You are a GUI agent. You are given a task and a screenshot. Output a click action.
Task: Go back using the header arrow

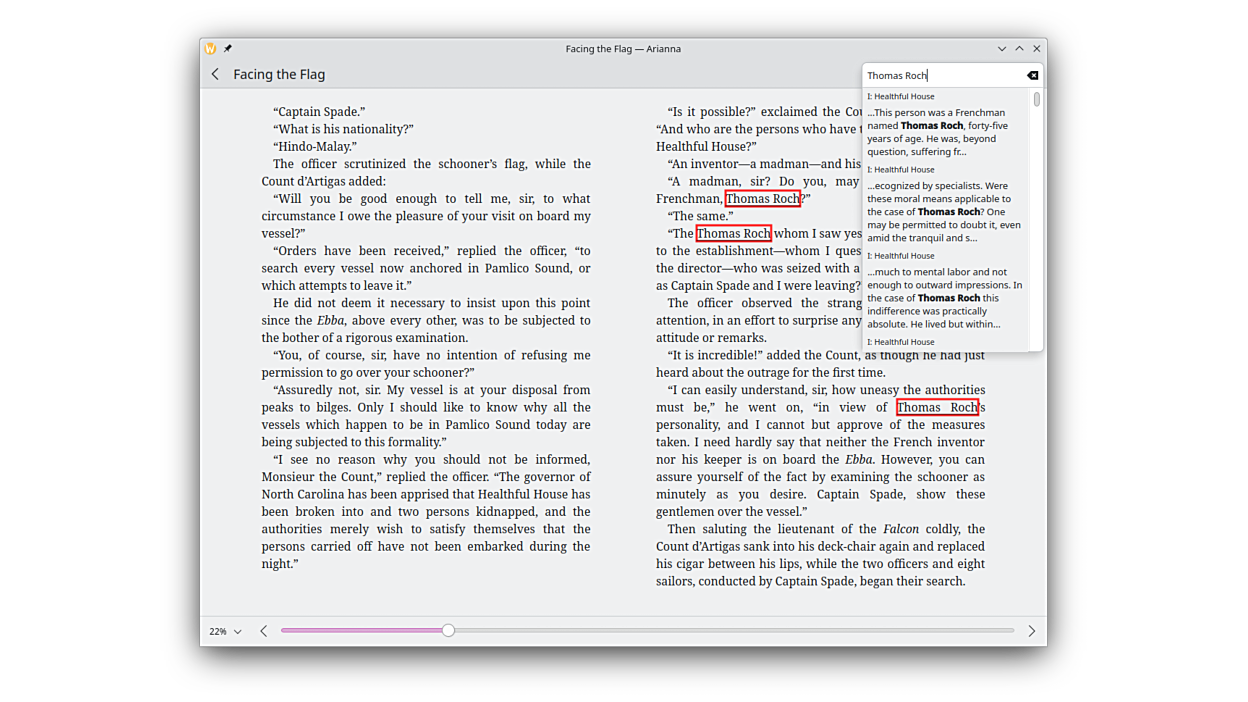(215, 74)
